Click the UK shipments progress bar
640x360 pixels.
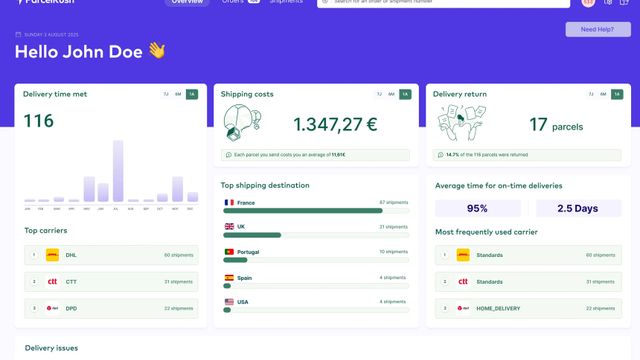pos(316,235)
